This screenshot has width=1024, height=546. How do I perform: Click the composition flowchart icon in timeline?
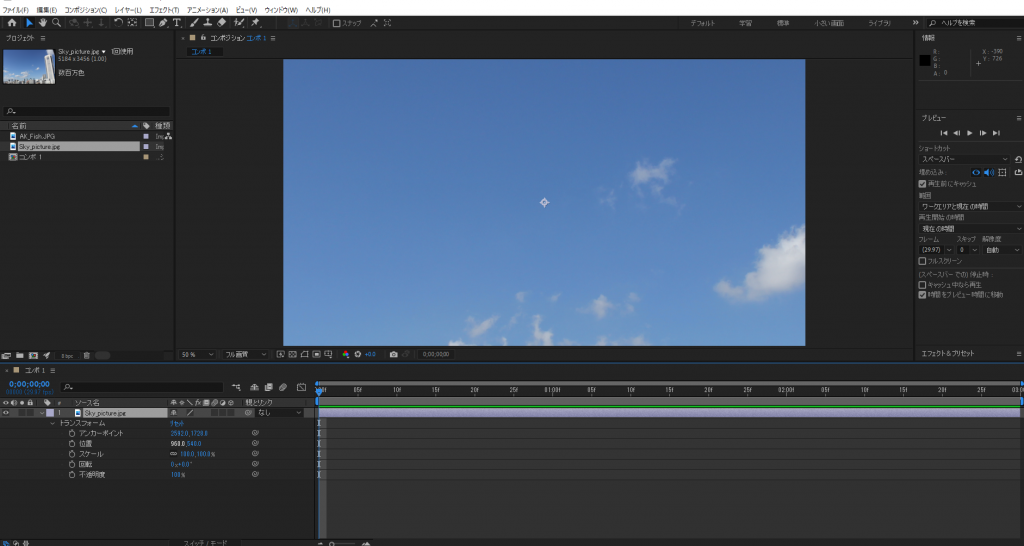[236, 387]
